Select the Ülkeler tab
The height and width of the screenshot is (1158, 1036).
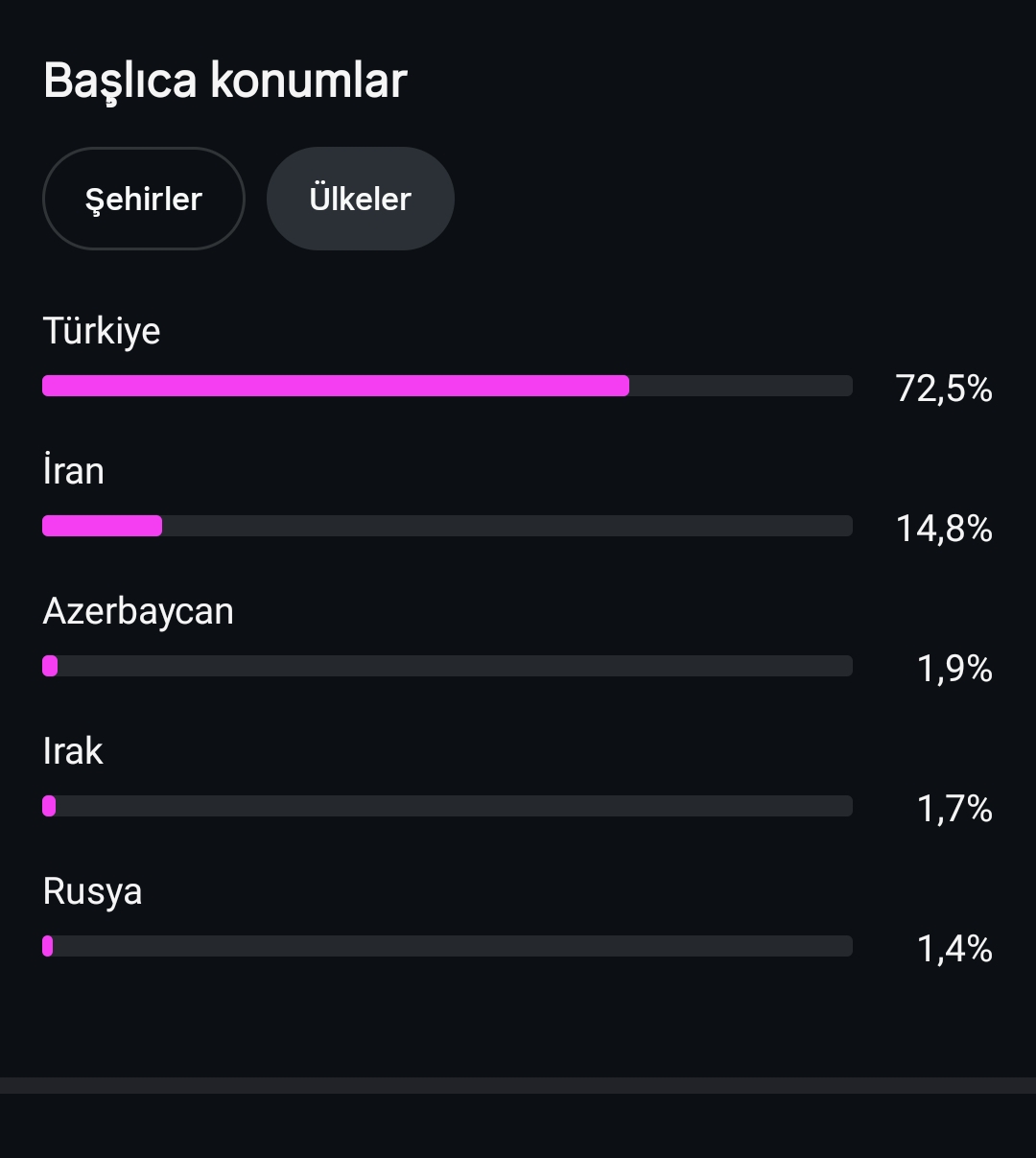click(360, 199)
